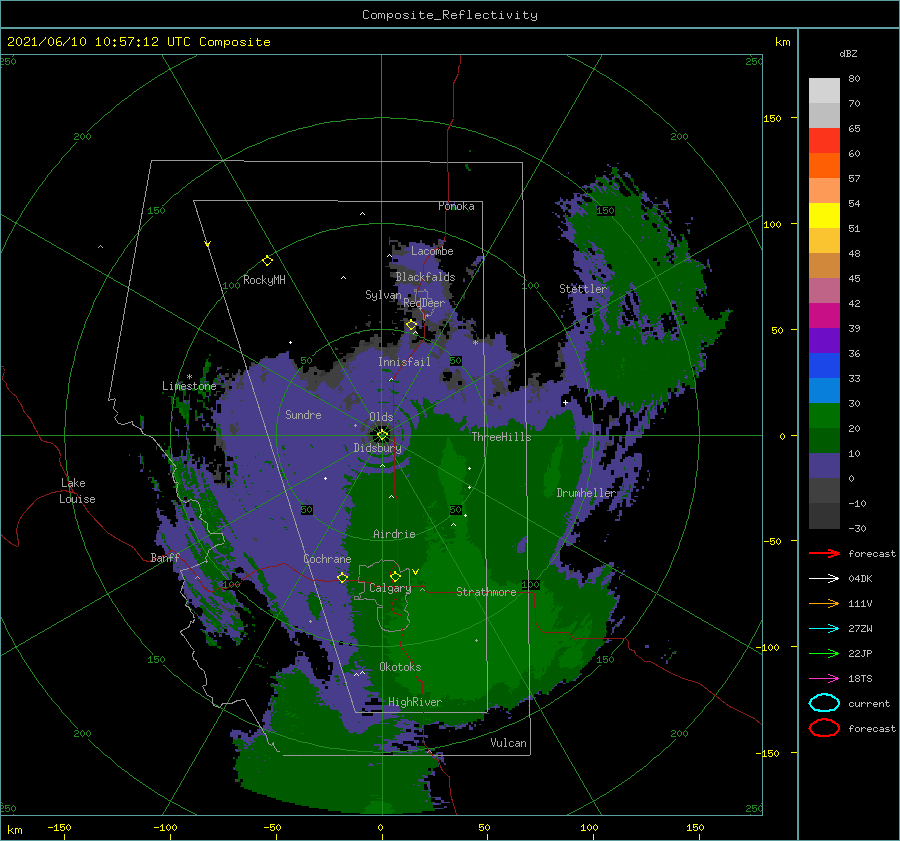
Task: Click the Lake Louise label
Action: click(77, 491)
